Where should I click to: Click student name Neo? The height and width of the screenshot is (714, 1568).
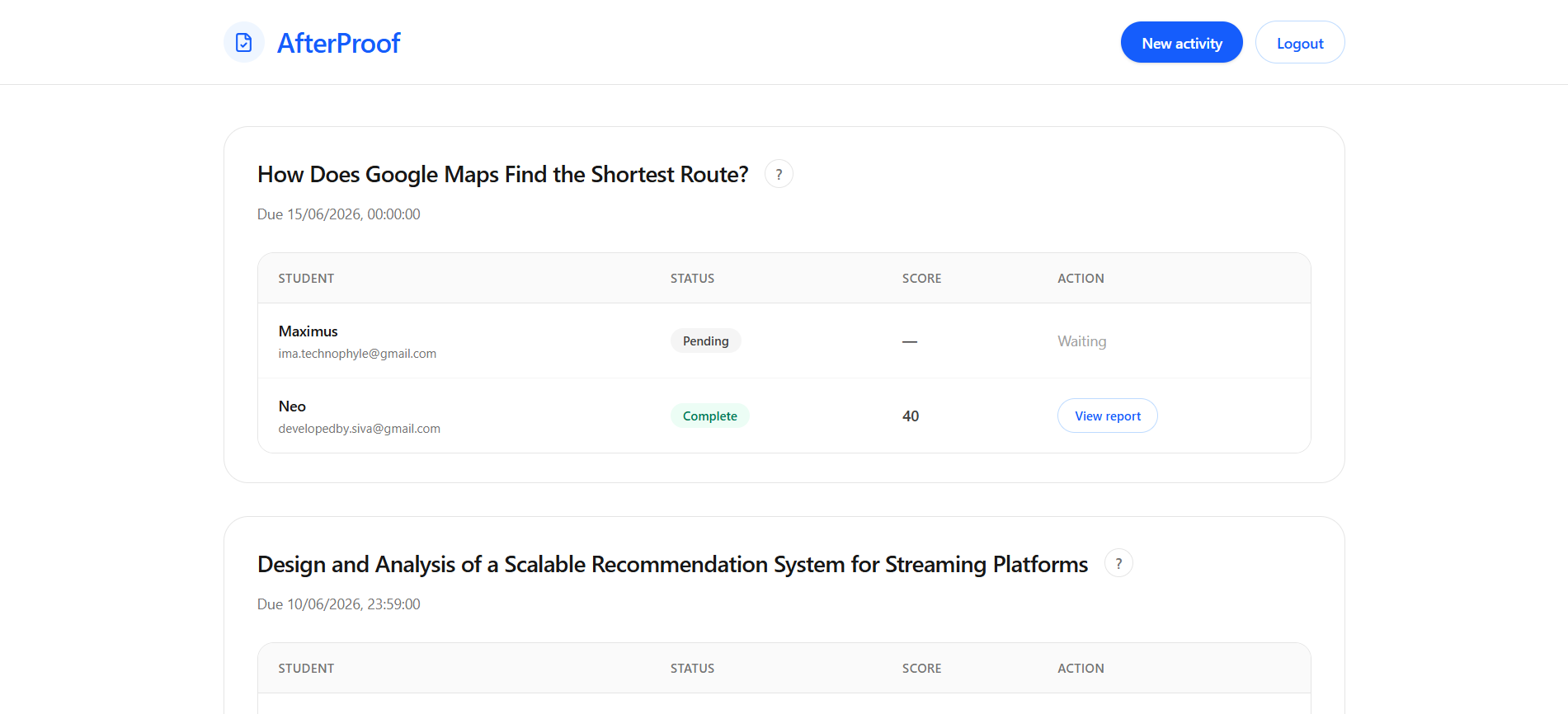292,406
